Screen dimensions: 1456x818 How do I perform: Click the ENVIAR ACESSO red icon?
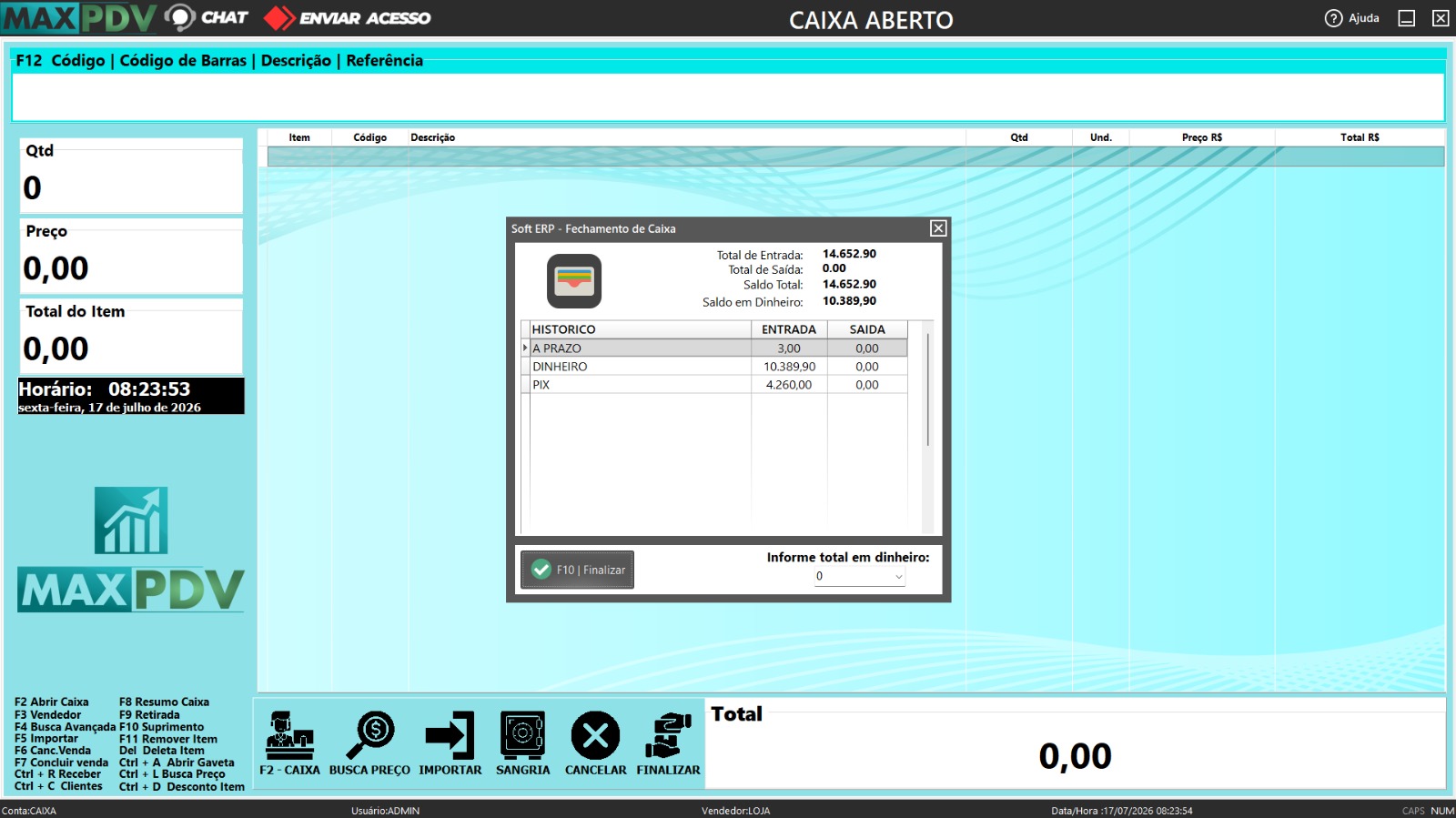point(278,17)
